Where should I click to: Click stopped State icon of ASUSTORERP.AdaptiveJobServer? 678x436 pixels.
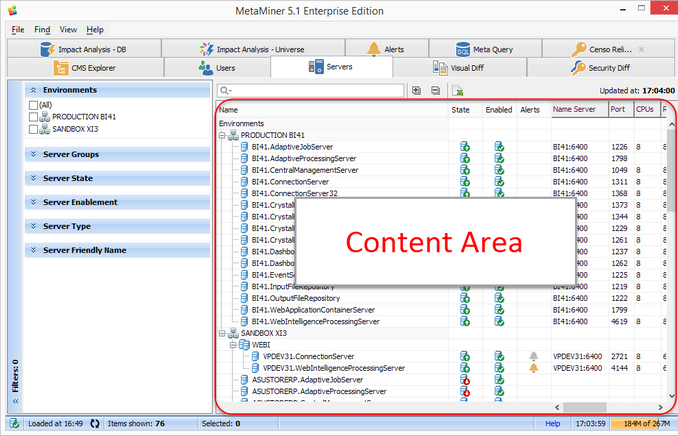465,380
